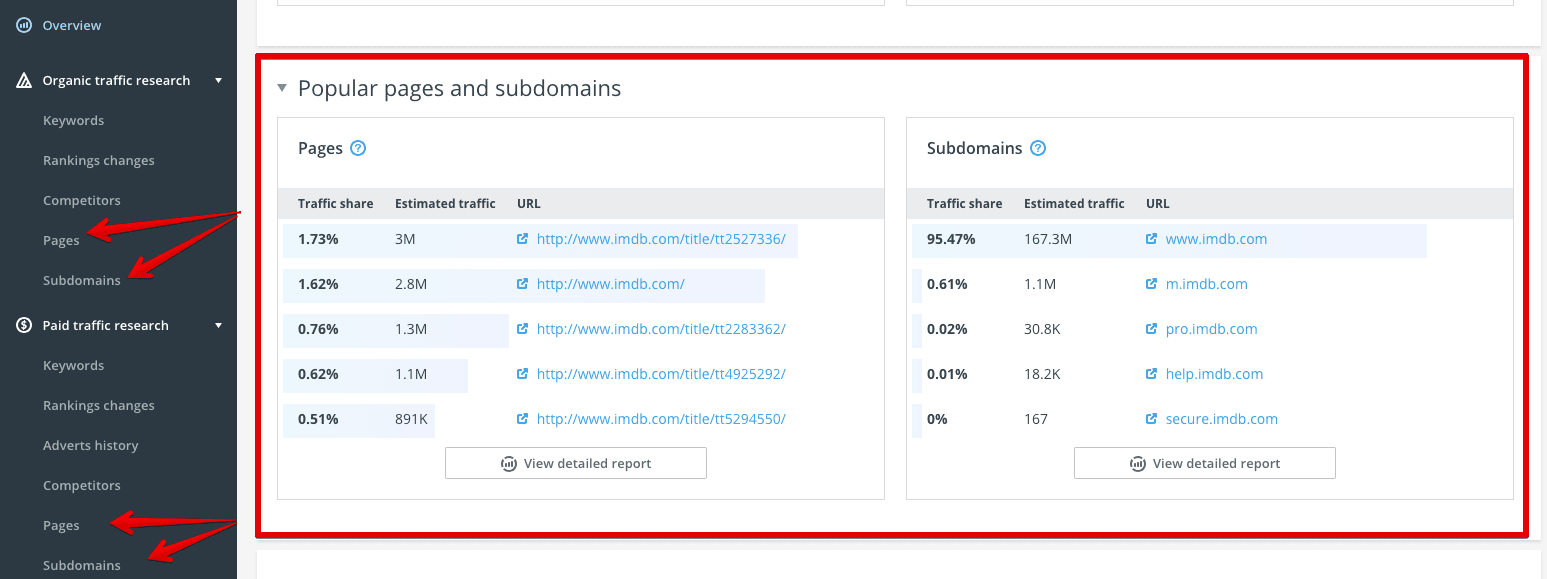Open Rankings changes under Paid traffic research
The height and width of the screenshot is (579, 1547).
(99, 405)
